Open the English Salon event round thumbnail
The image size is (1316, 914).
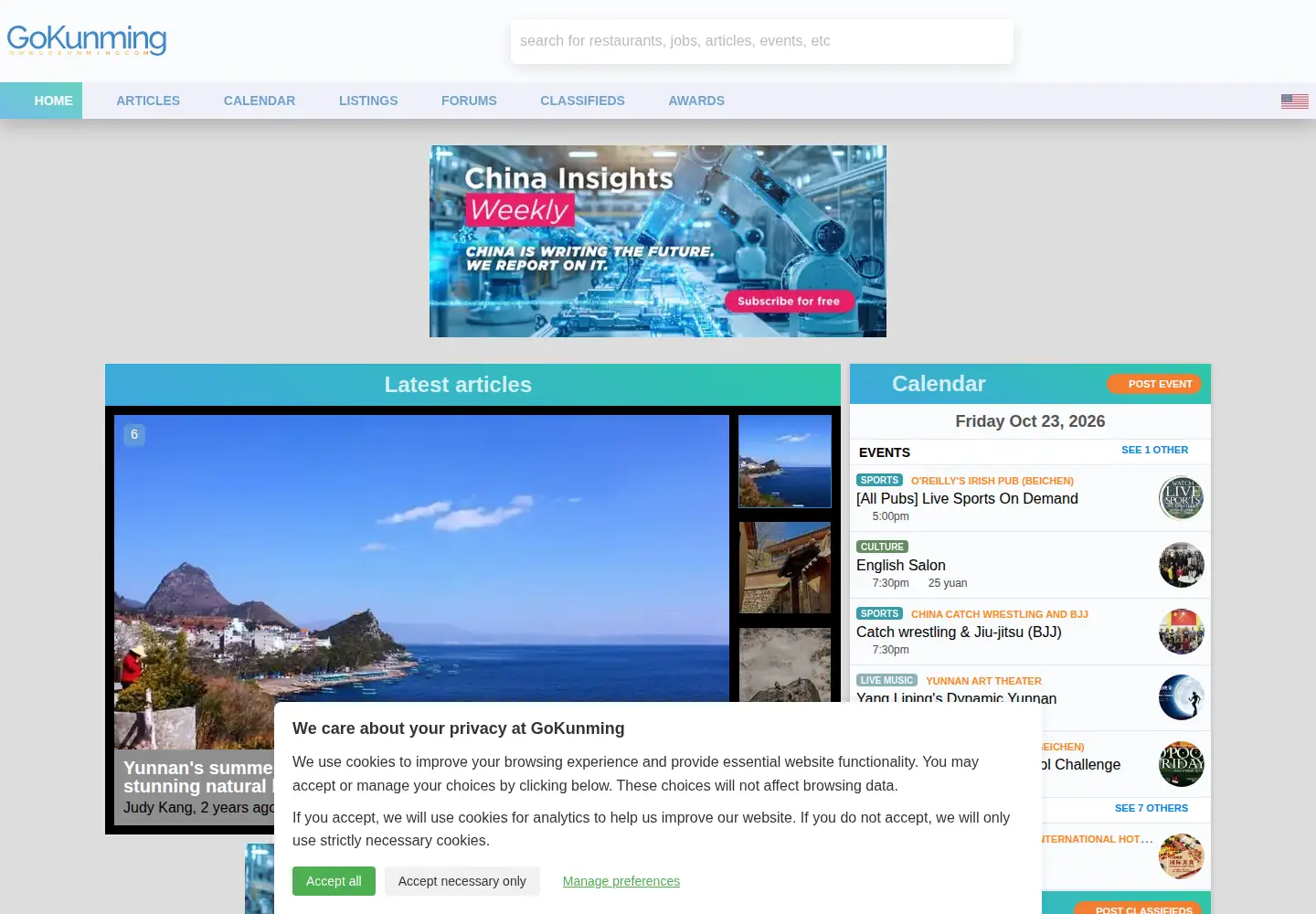1181,565
